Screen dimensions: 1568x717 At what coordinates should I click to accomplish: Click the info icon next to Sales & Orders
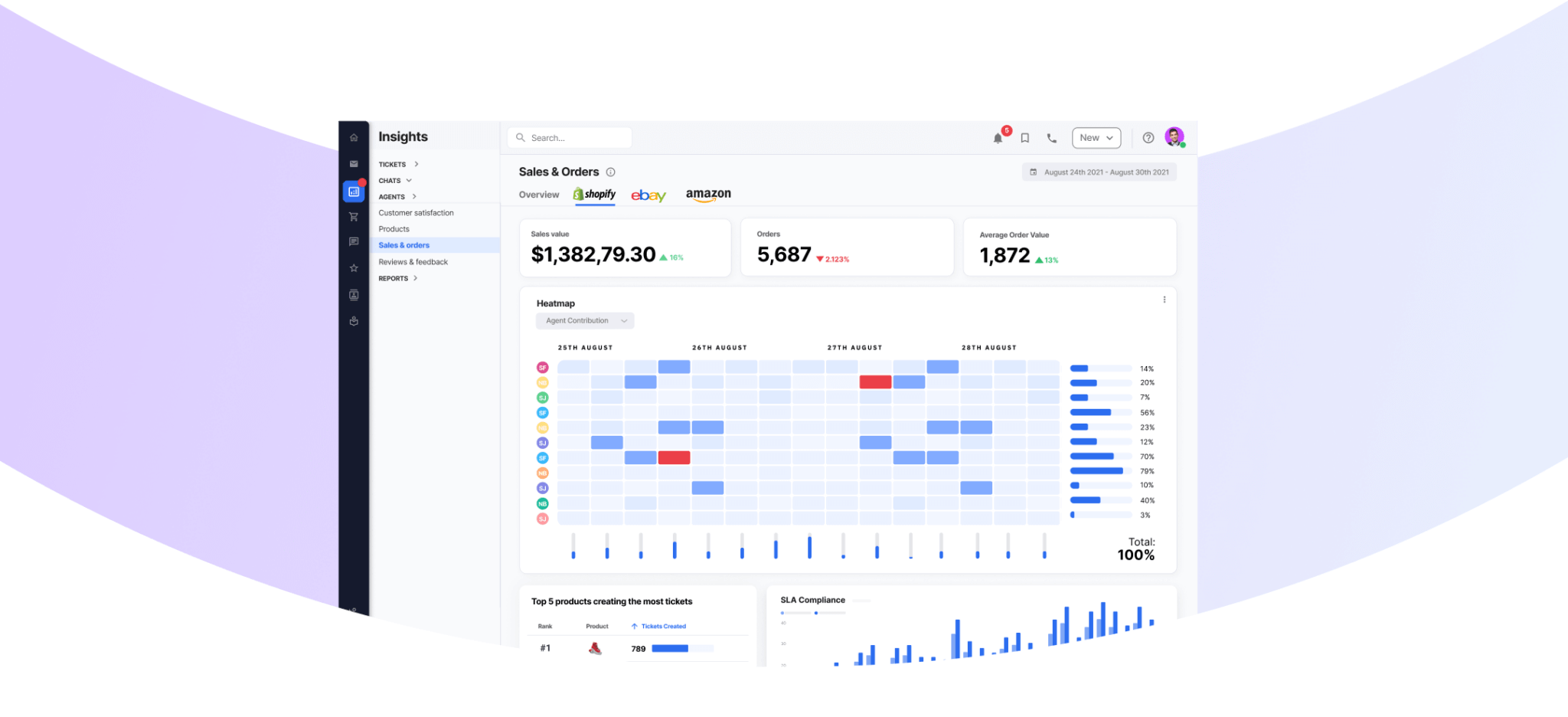(610, 172)
